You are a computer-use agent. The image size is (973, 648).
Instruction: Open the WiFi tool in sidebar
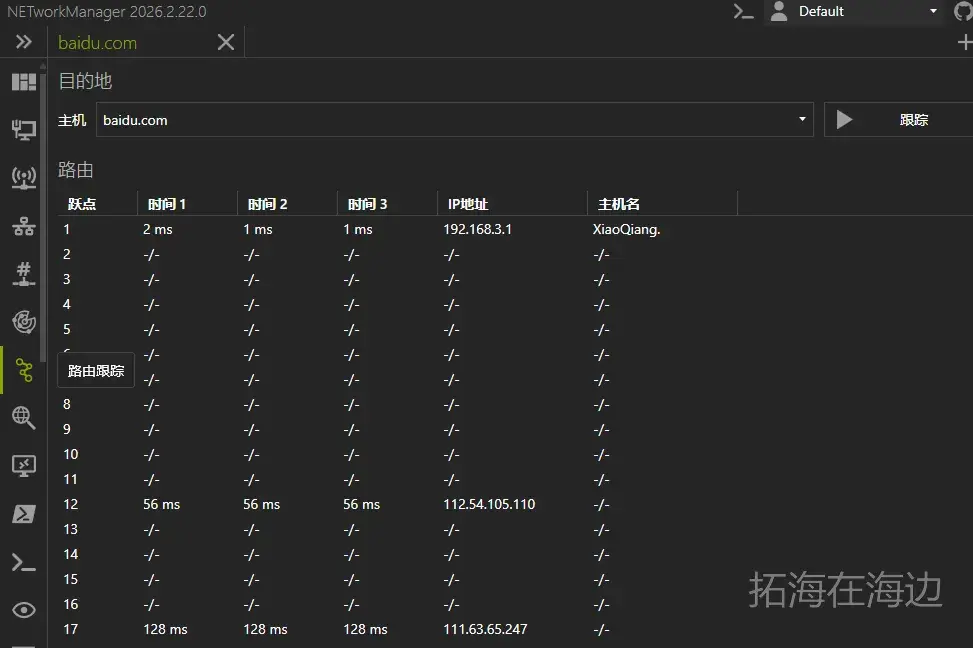point(24,178)
